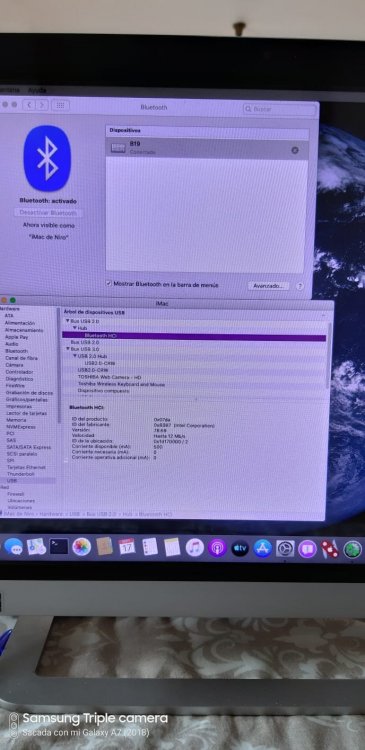365x750 pixels.
Task: Open Apple TV app in the Dock
Action: 240,548
